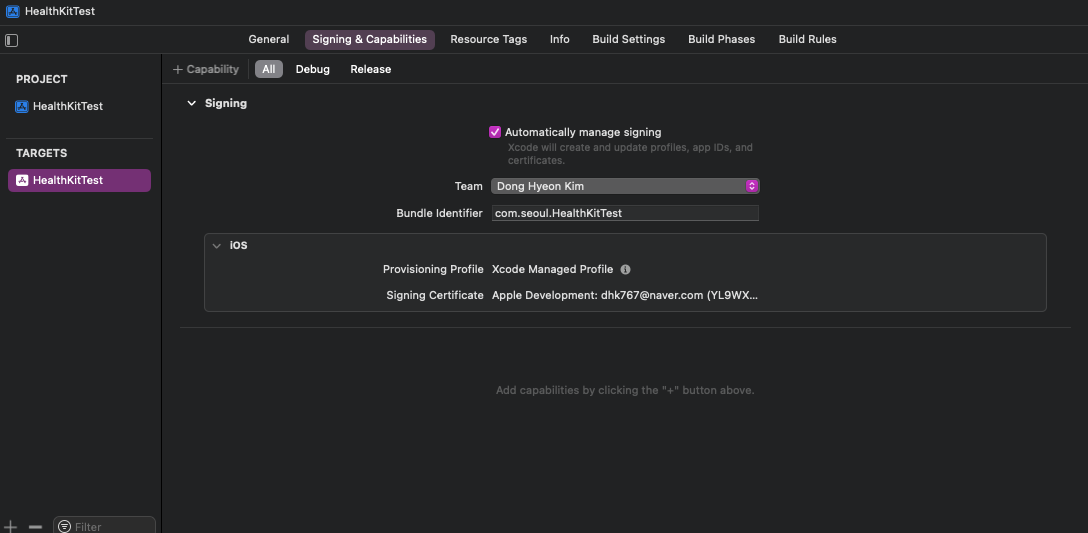Open the Team dropdown
This screenshot has height=533, width=1088.
(625, 186)
